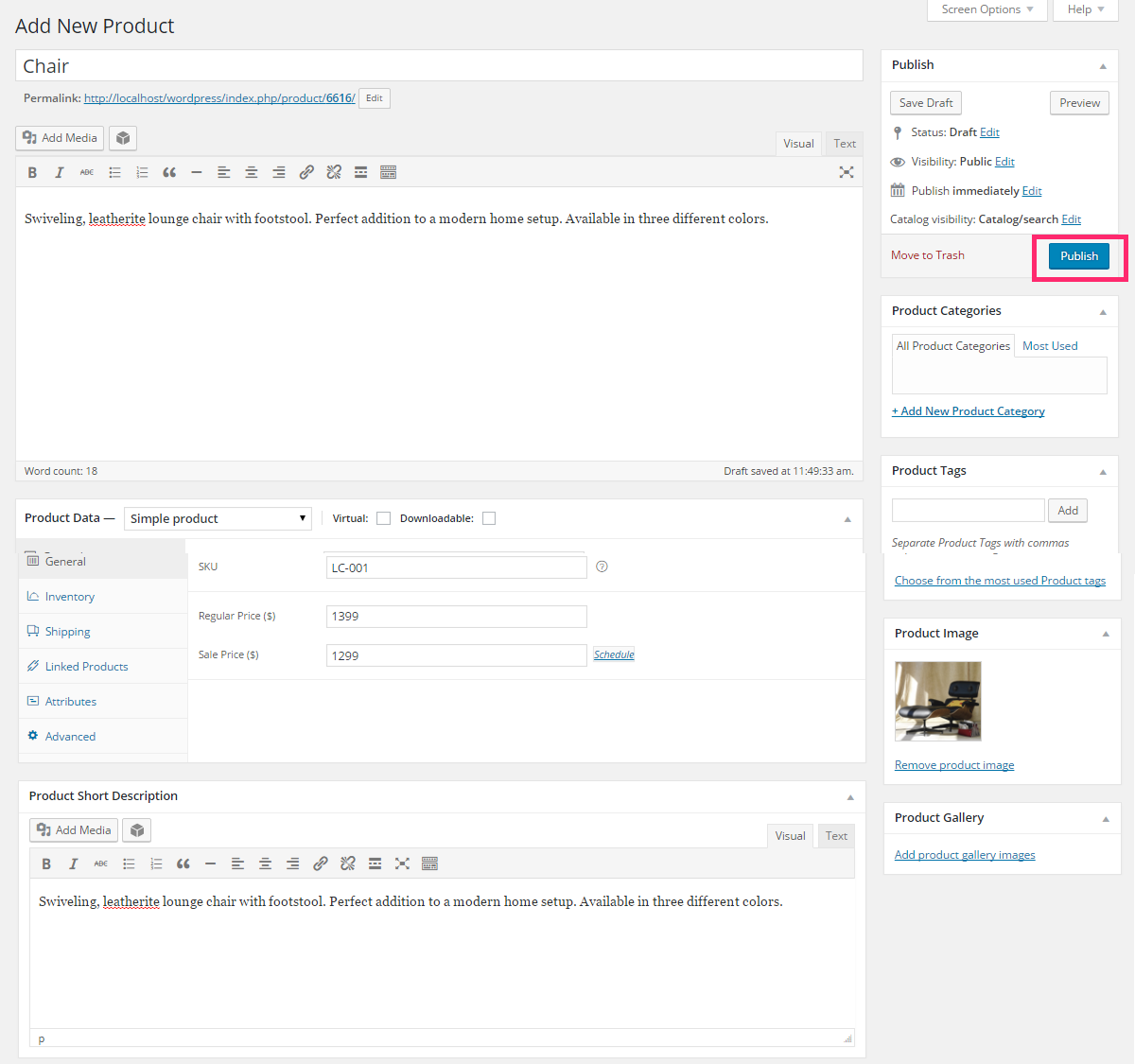Switch the main editor to Text mode
The image size is (1135, 1064).
pyautogui.click(x=844, y=143)
